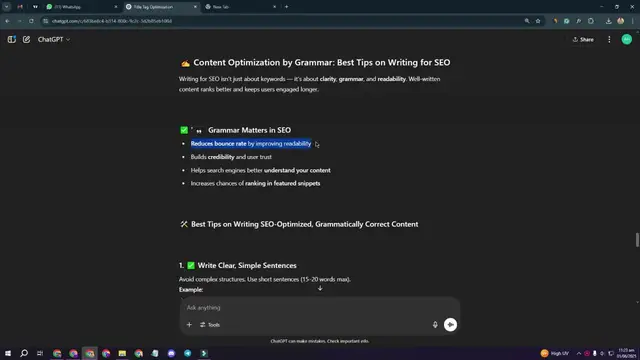Show hidden system tray icons chevron

[578, 353]
